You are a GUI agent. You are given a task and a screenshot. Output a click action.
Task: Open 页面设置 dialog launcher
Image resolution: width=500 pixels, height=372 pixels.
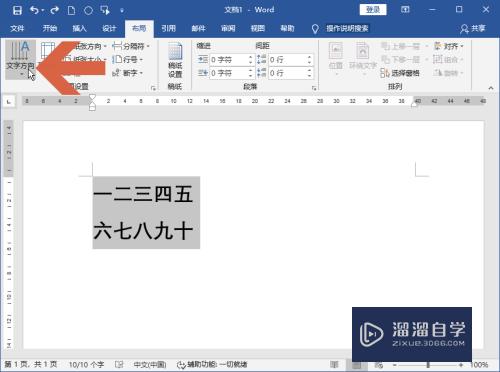point(153,88)
